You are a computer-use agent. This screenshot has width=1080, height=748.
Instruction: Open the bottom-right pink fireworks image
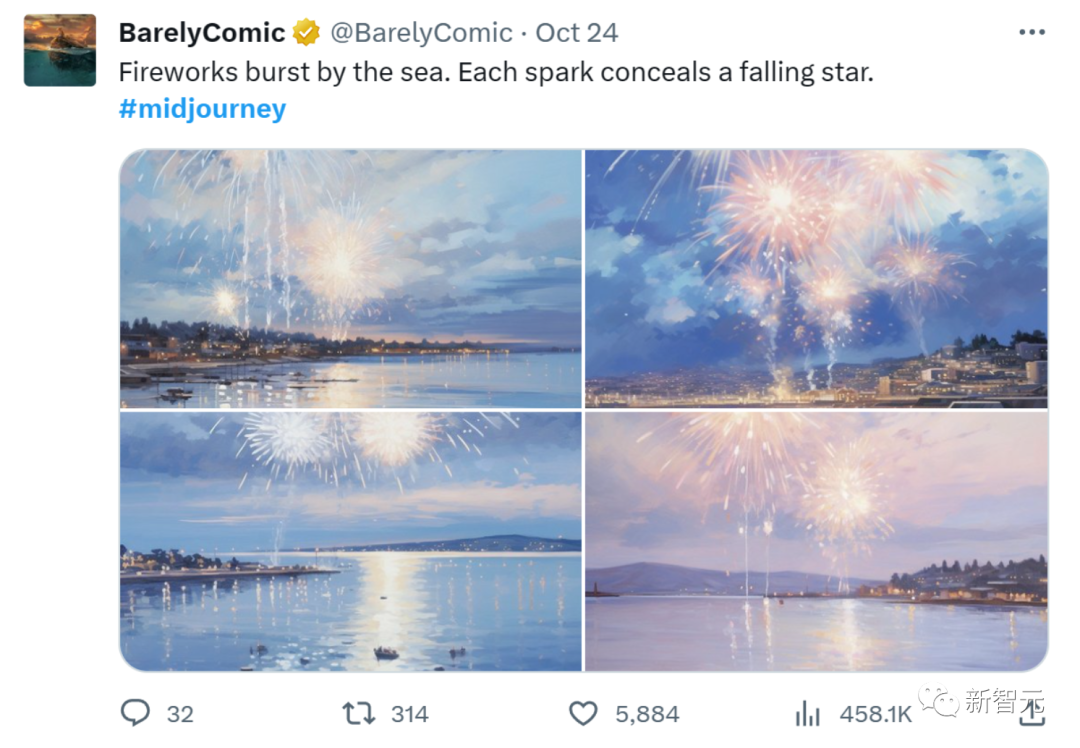pyautogui.click(x=816, y=541)
